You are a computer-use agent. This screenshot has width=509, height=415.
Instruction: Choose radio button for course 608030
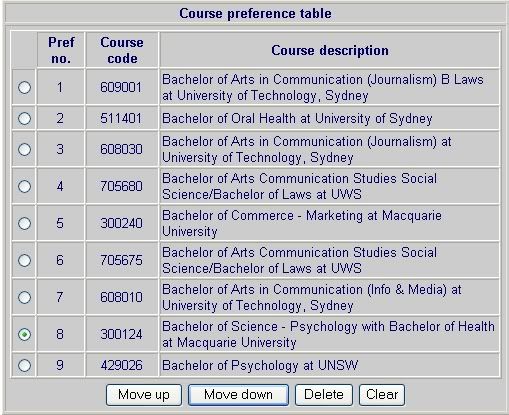pyautogui.click(x=24, y=149)
